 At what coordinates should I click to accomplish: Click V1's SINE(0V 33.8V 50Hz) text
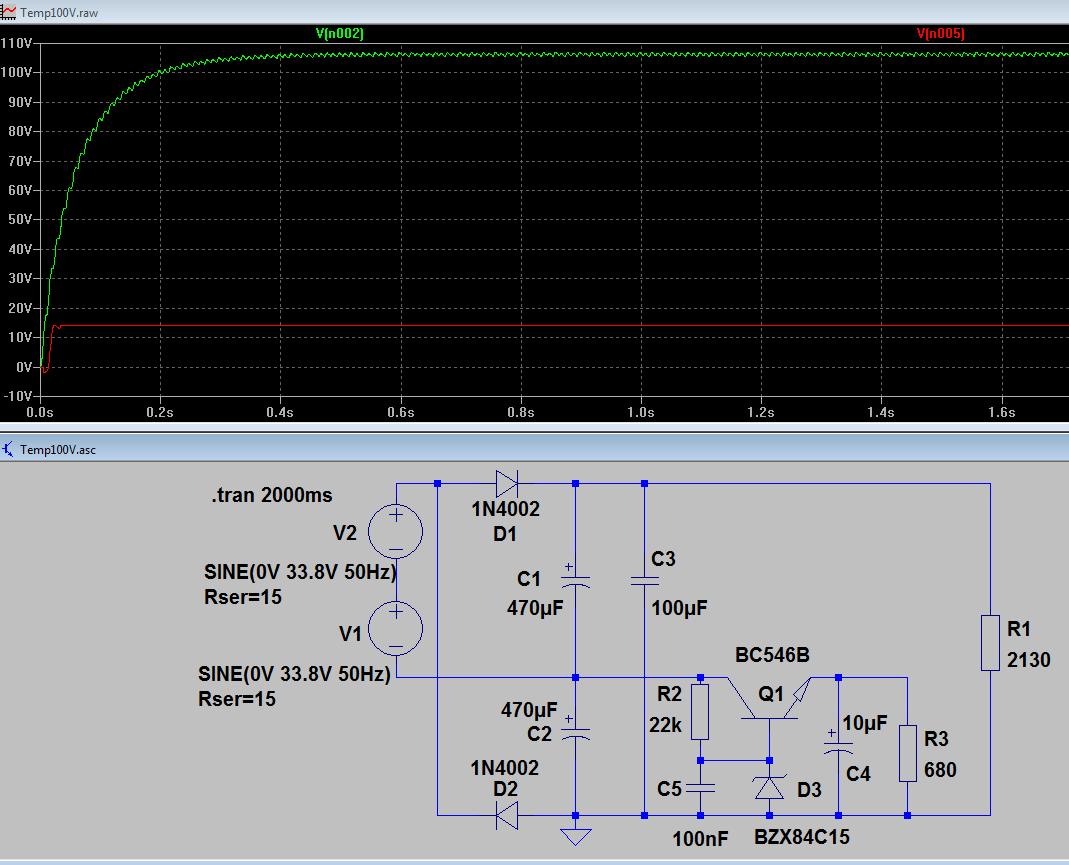pos(295,673)
